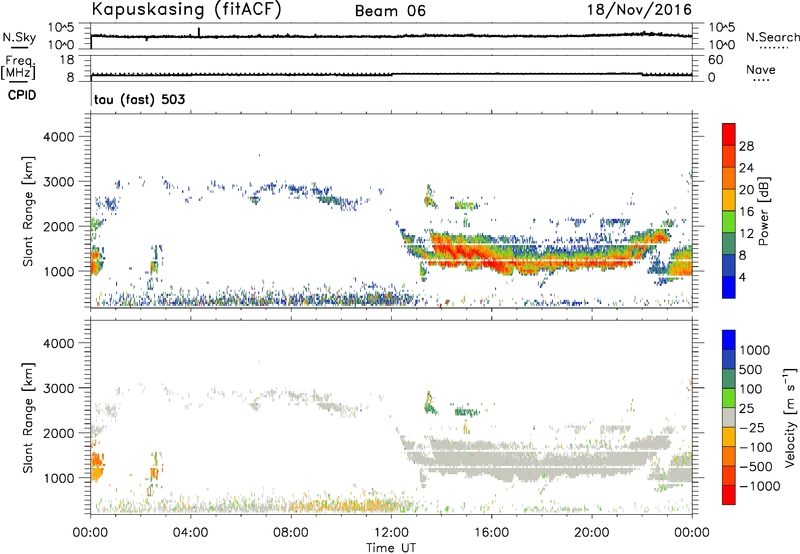Image resolution: width=800 pixels, height=554 pixels.
Task: Click the N.Sky legend label
Action: tap(19, 37)
